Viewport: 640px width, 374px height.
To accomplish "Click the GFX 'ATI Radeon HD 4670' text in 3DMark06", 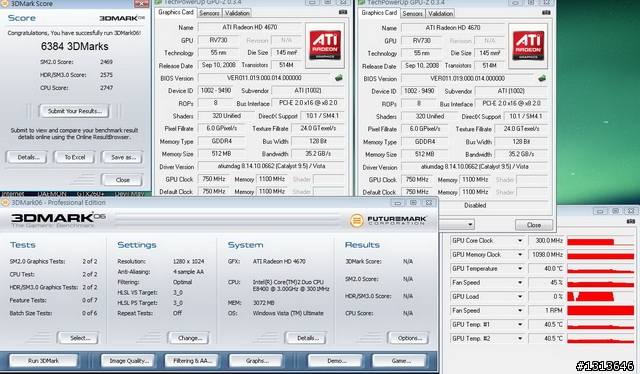I will [x=279, y=261].
